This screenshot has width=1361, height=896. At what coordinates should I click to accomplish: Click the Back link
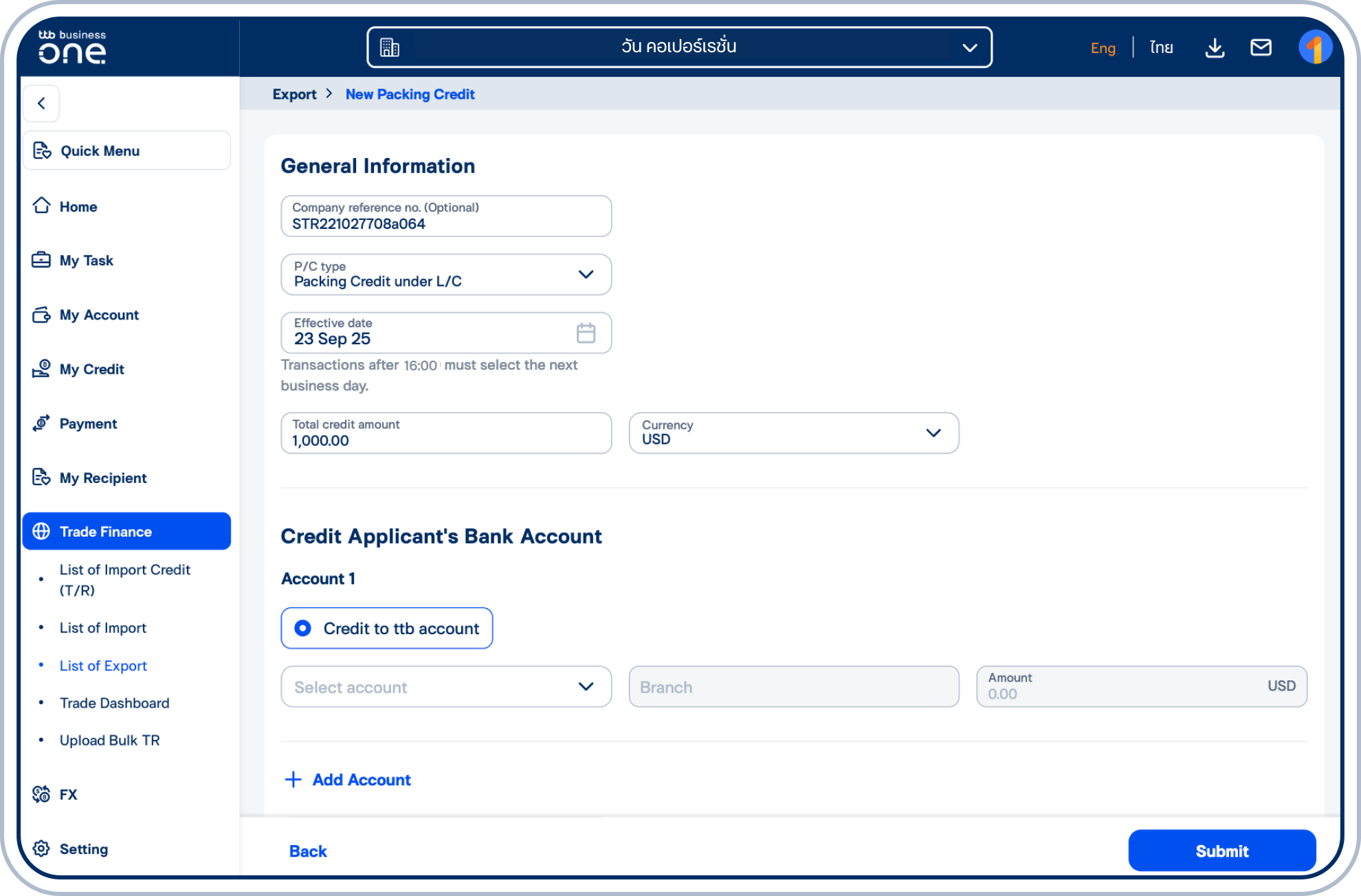tap(308, 851)
